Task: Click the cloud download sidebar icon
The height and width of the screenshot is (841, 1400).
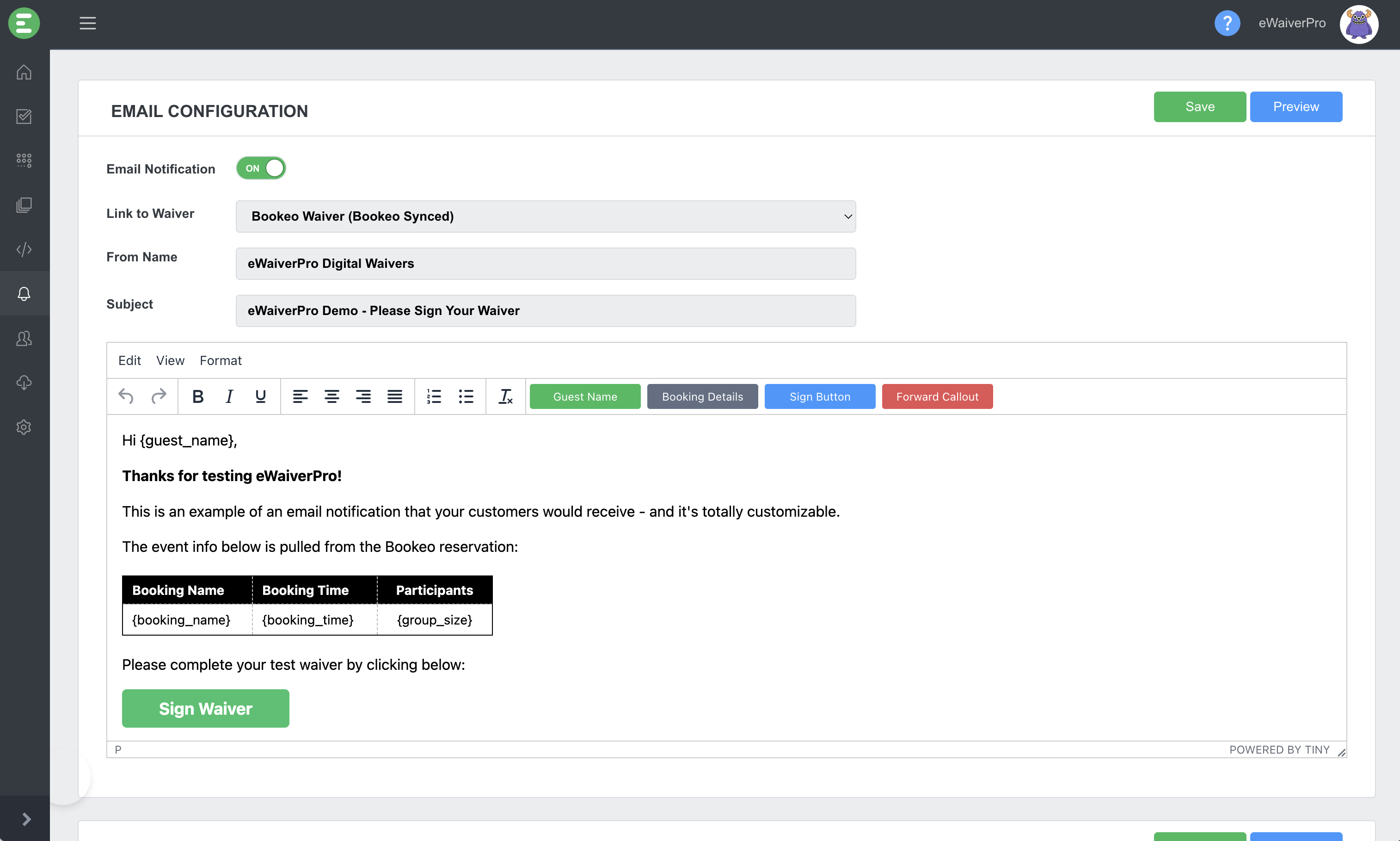Action: tap(24, 383)
